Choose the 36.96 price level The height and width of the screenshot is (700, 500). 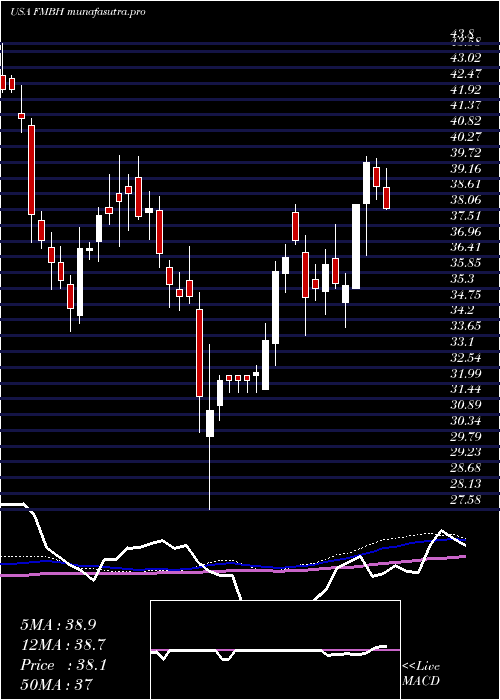[x=464, y=231]
